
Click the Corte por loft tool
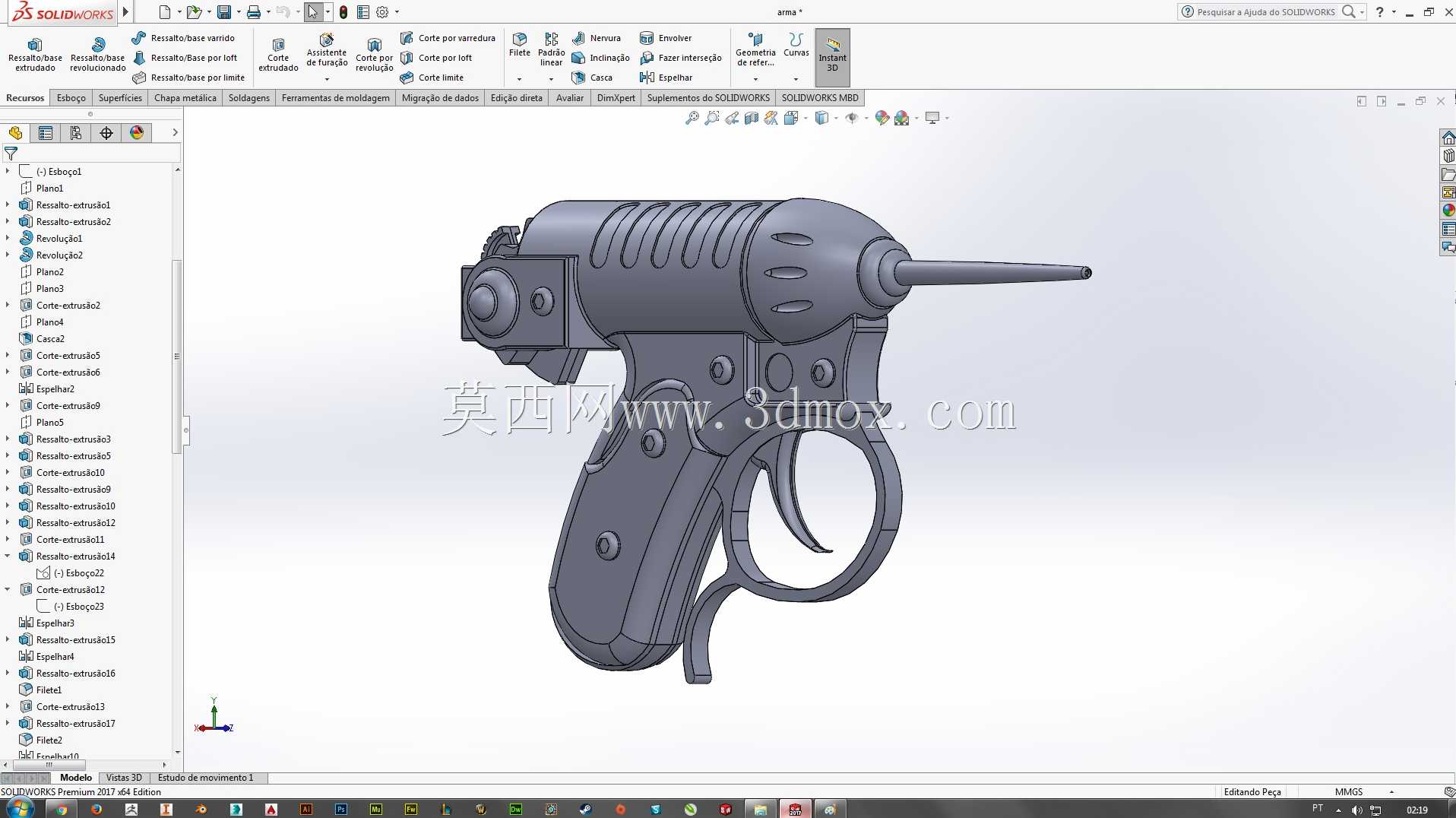pyautogui.click(x=436, y=58)
